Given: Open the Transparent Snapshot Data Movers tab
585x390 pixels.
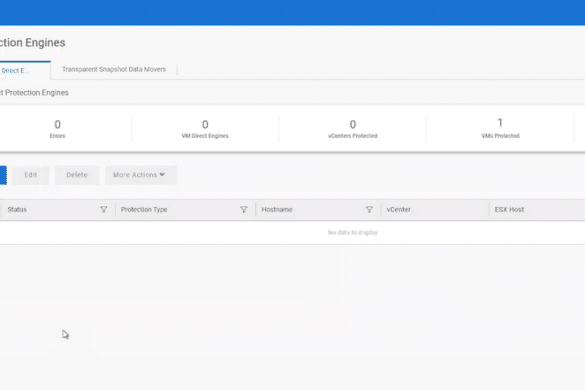Looking at the screenshot, I should 114,69.
